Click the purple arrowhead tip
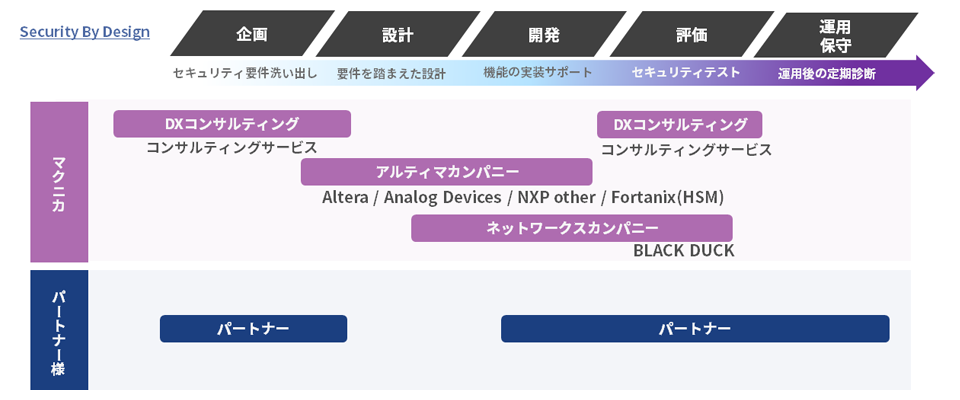 pos(924,72)
